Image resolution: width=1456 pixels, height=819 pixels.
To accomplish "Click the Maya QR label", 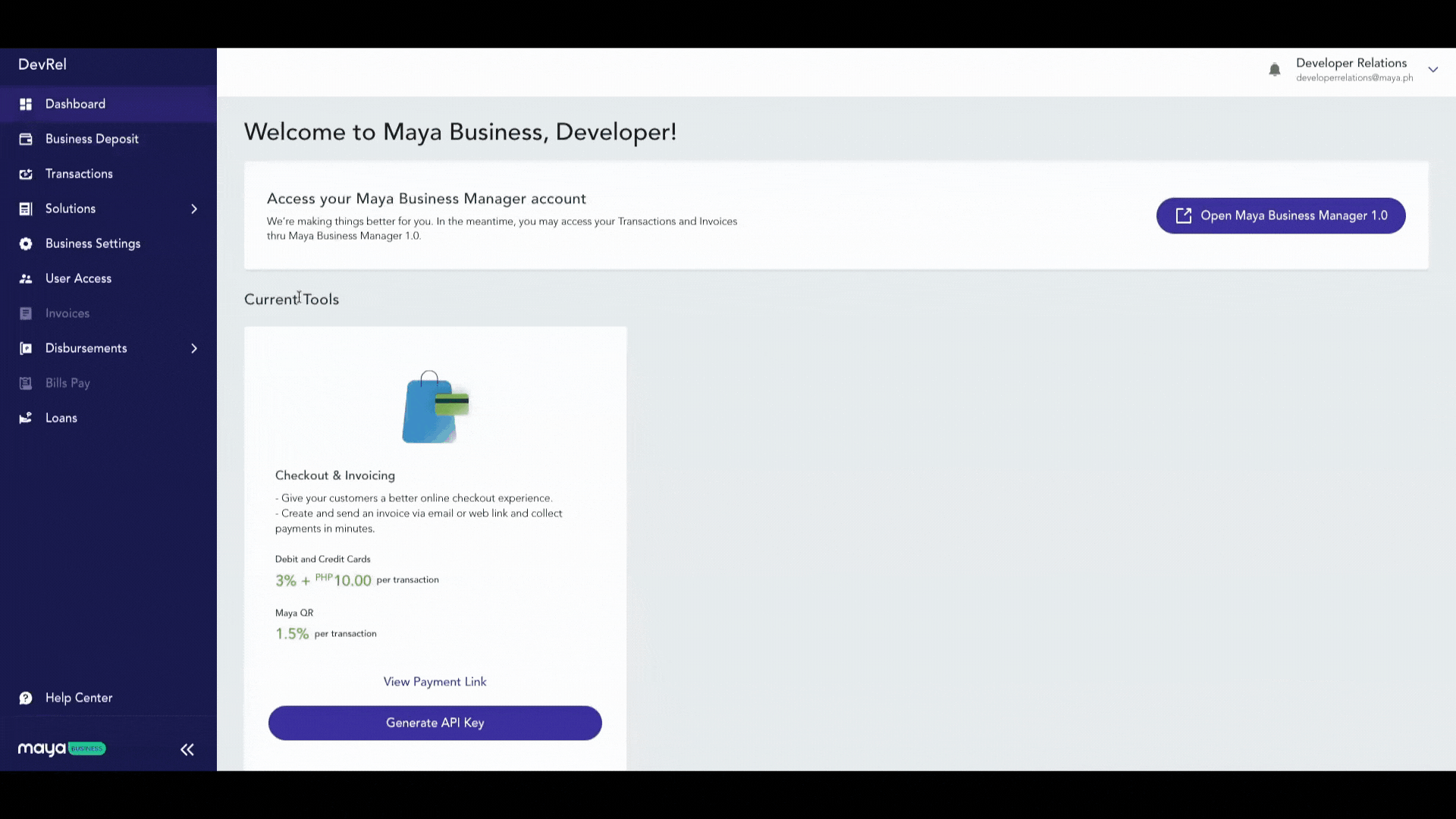I will [294, 613].
